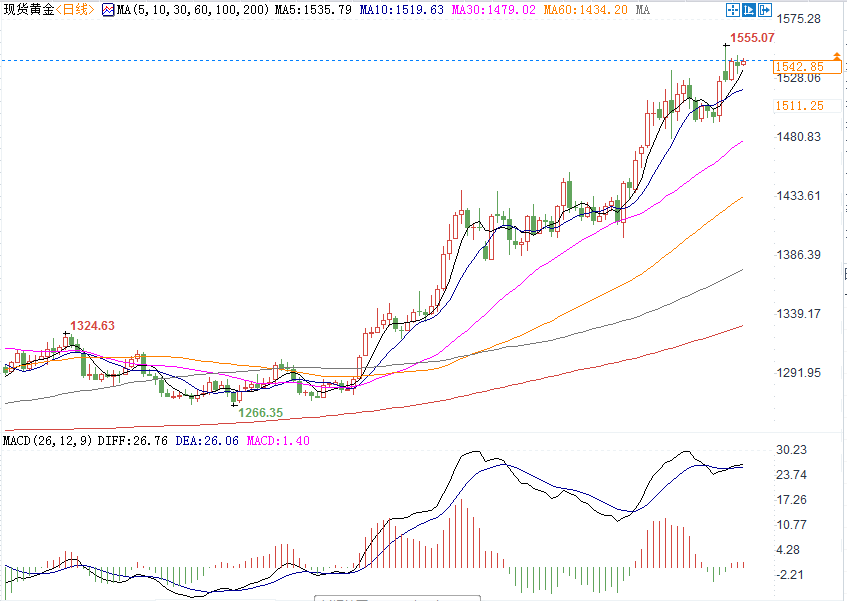Enable the crosshair cursor tool

[732, 10]
